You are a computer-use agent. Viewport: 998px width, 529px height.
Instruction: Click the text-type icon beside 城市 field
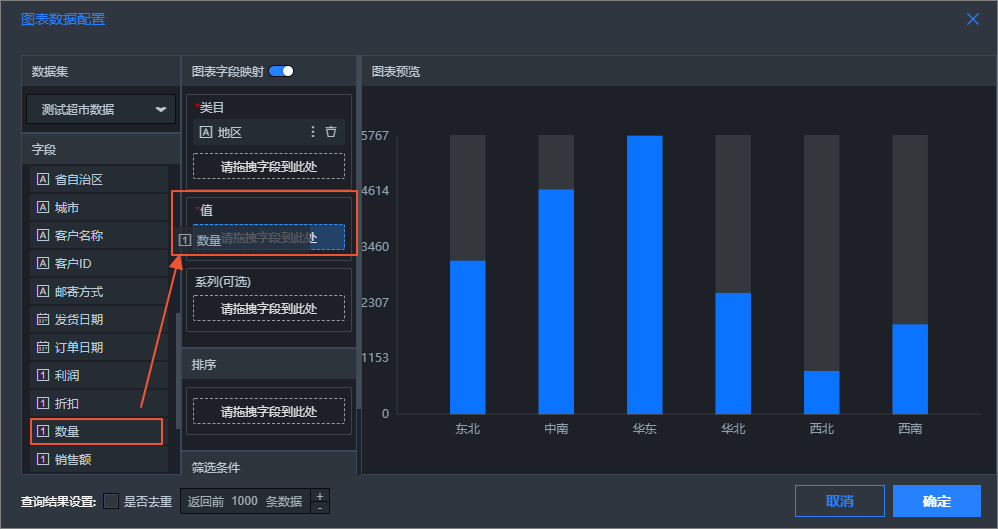(x=43, y=208)
